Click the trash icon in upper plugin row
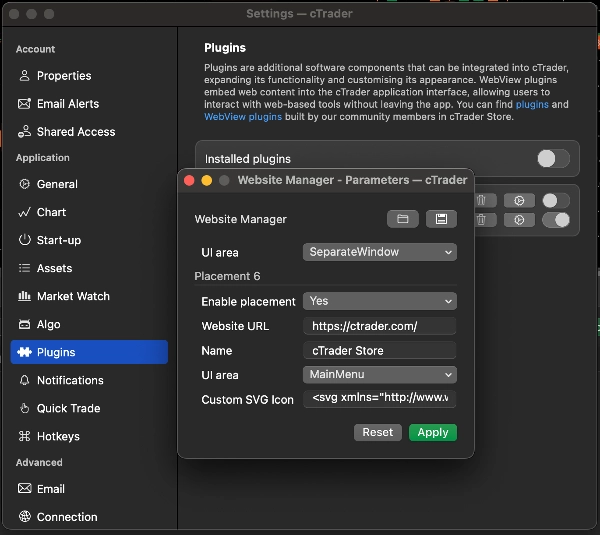Viewport: 600px width, 535px height. pyautogui.click(x=482, y=200)
